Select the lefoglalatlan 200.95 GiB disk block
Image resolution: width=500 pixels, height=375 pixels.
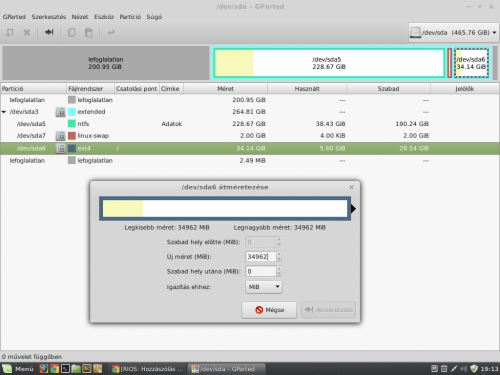point(106,63)
